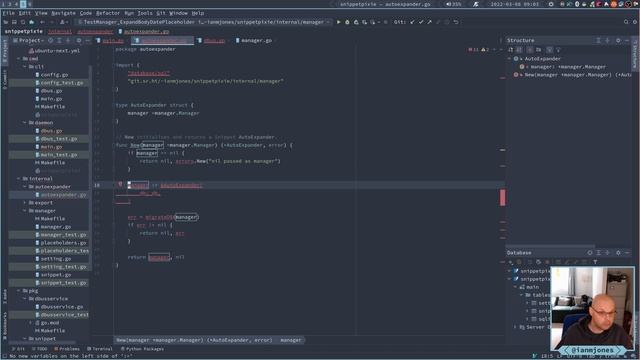The width and height of the screenshot is (640, 360).
Task: Start the Debug run button
Action: pos(347,22)
